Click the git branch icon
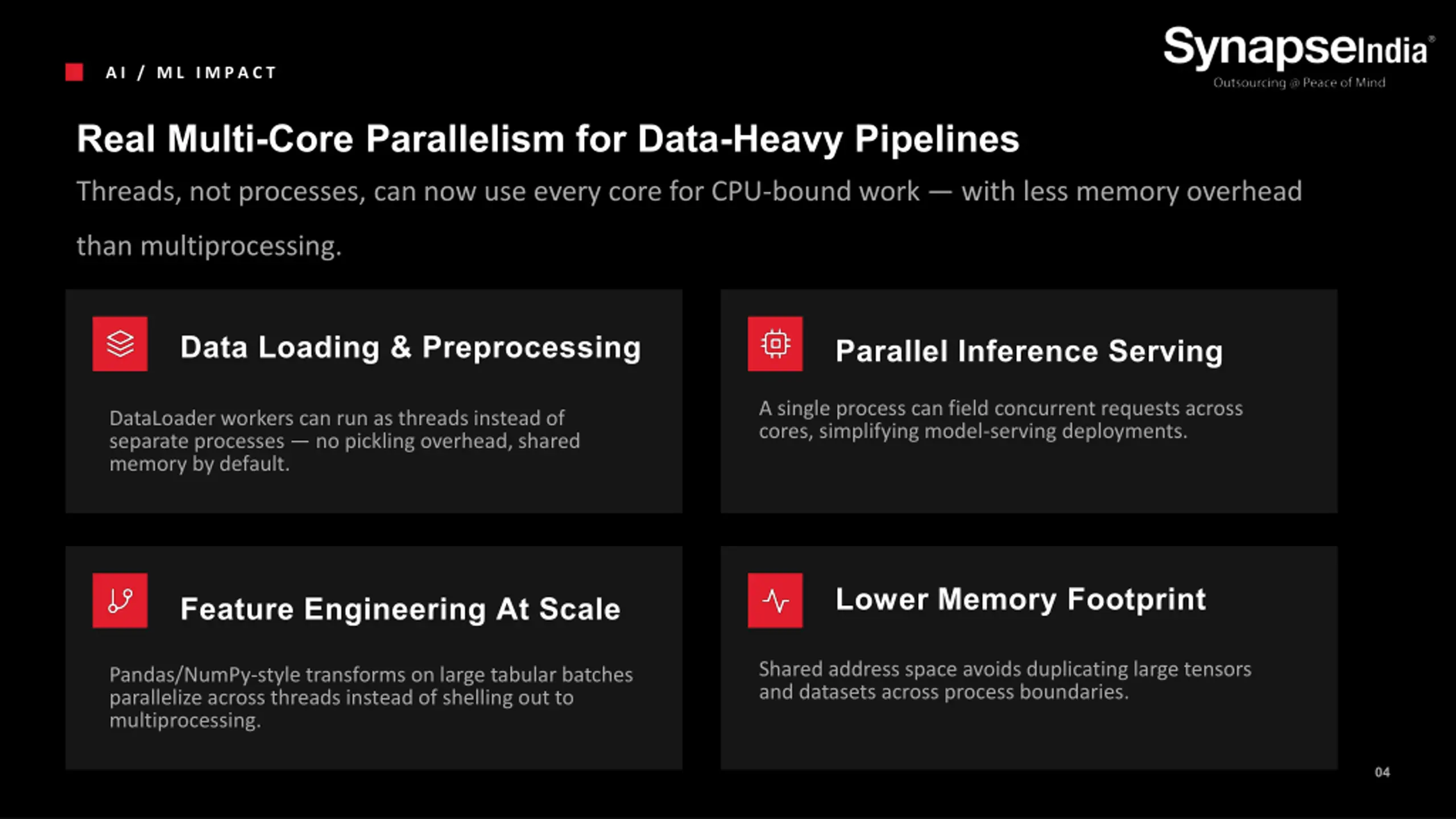 pos(120,601)
